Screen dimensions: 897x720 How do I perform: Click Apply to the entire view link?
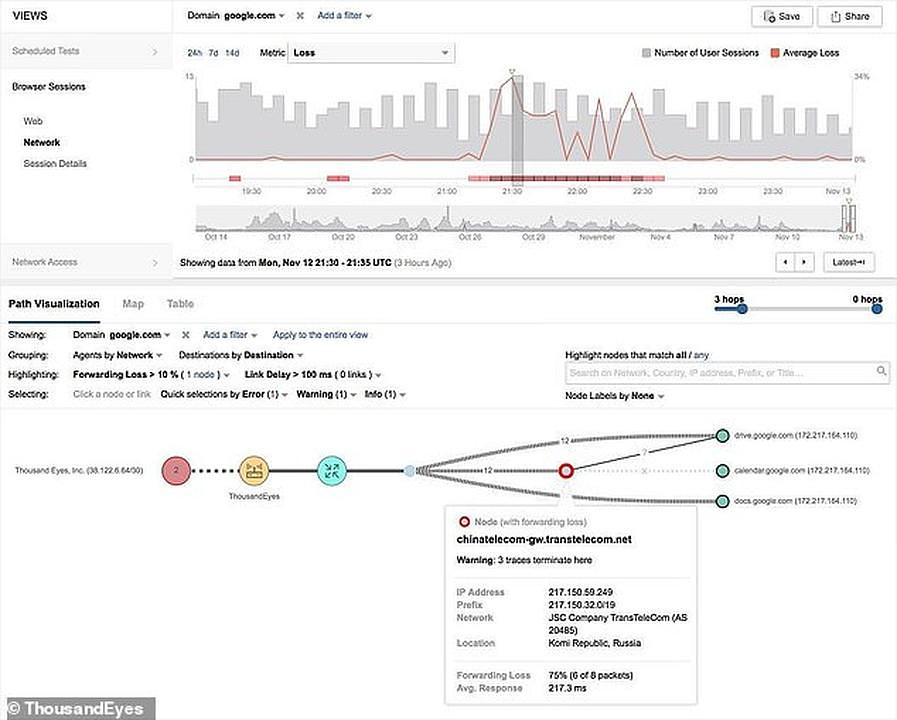coord(320,335)
